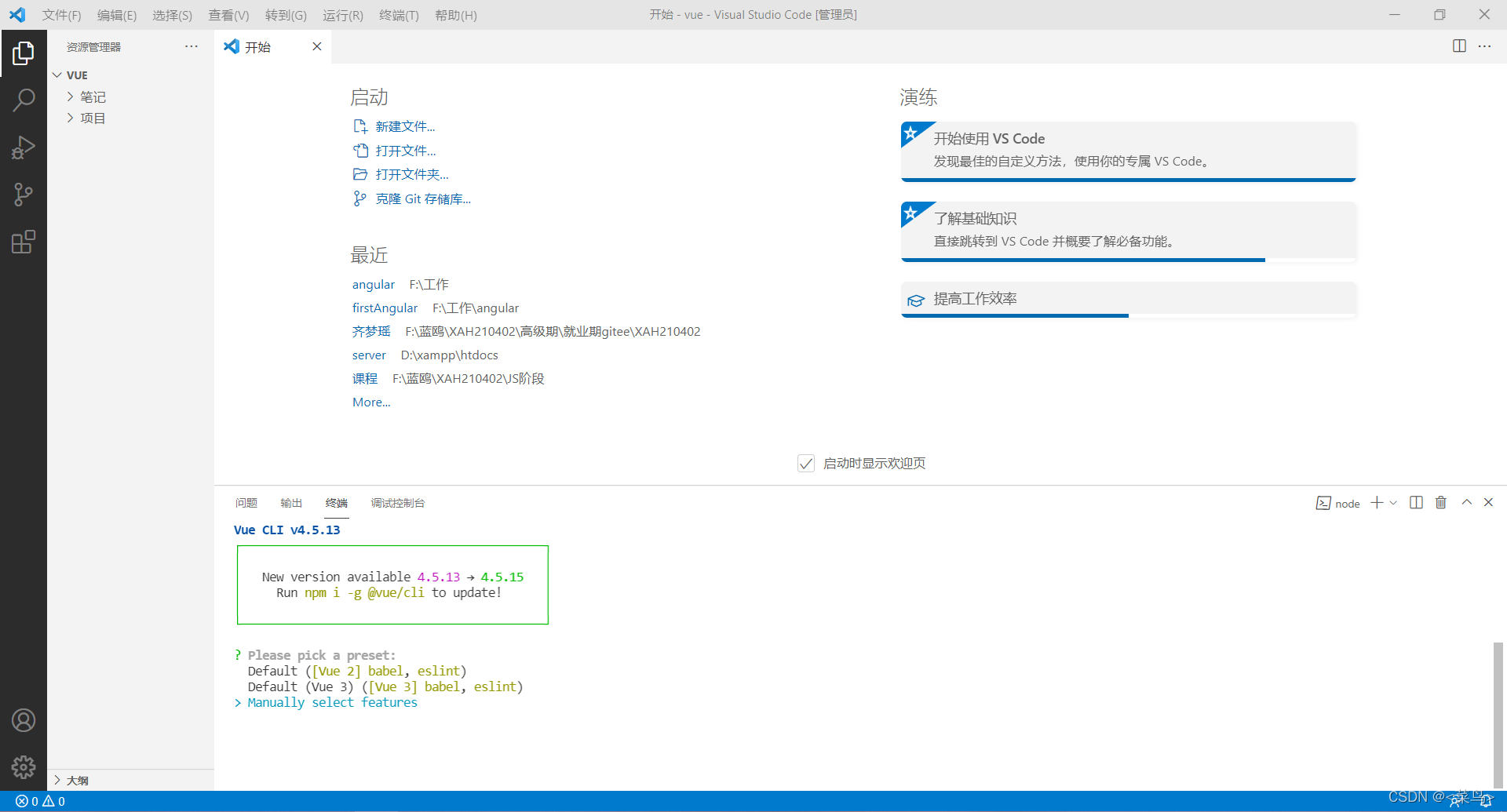Image resolution: width=1507 pixels, height=812 pixels.
Task: Open the 帮助(H) menu
Action: pos(455,15)
